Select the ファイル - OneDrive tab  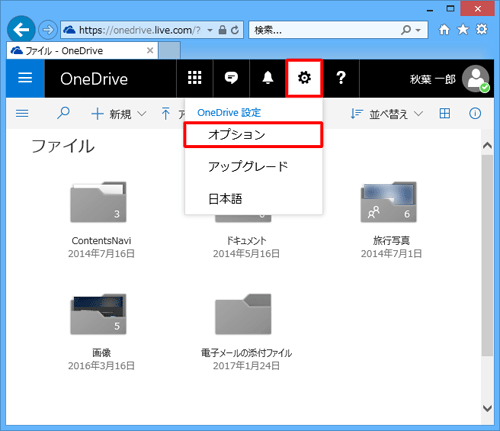click(82, 51)
